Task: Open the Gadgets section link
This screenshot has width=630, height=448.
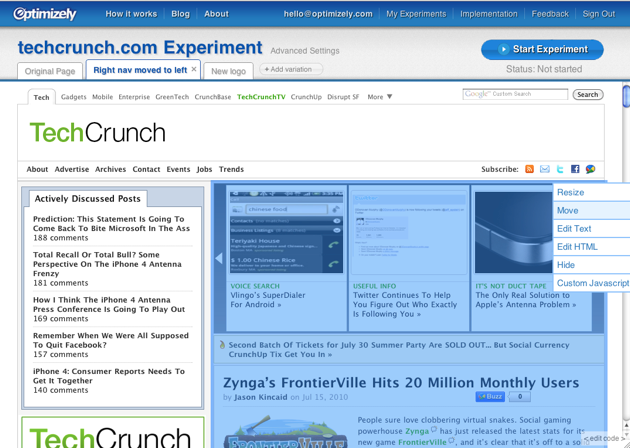Action: (74, 97)
